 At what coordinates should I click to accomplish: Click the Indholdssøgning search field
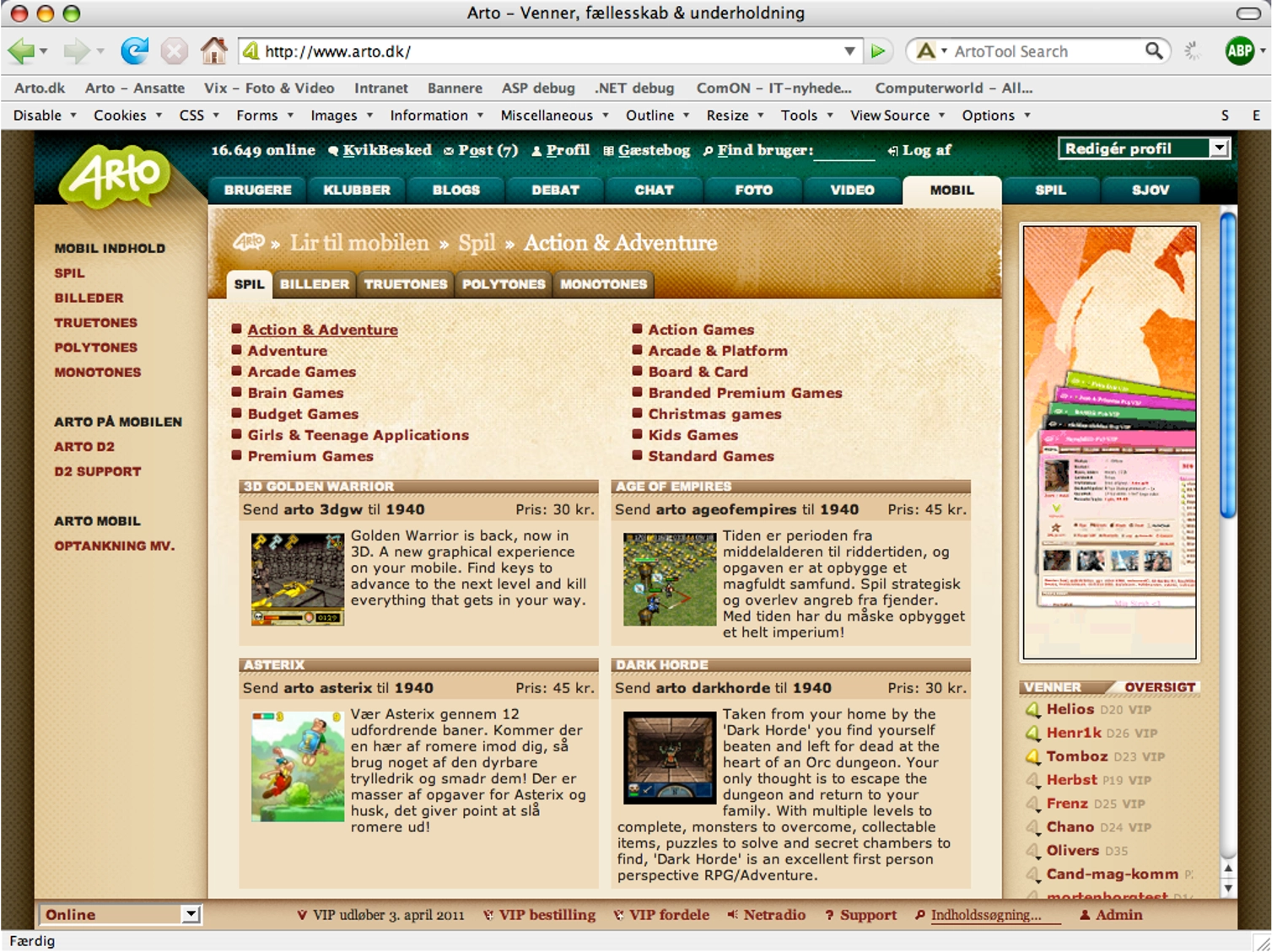click(x=995, y=916)
